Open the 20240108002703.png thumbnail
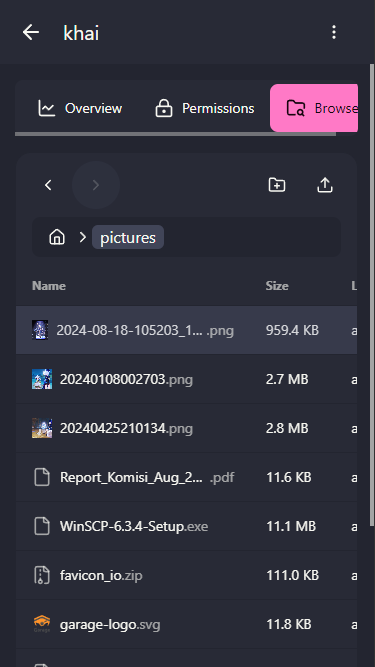The width and height of the screenshot is (375, 667). (x=42, y=379)
